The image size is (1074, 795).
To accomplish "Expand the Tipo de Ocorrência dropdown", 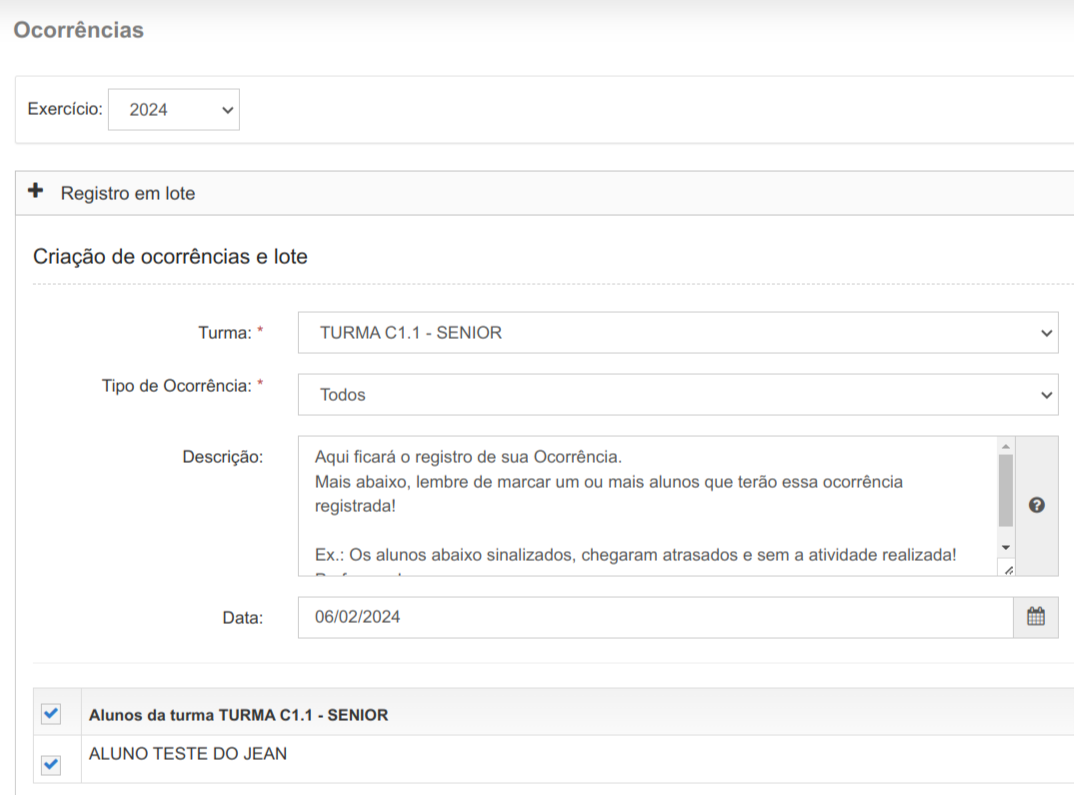I will click(x=677, y=395).
